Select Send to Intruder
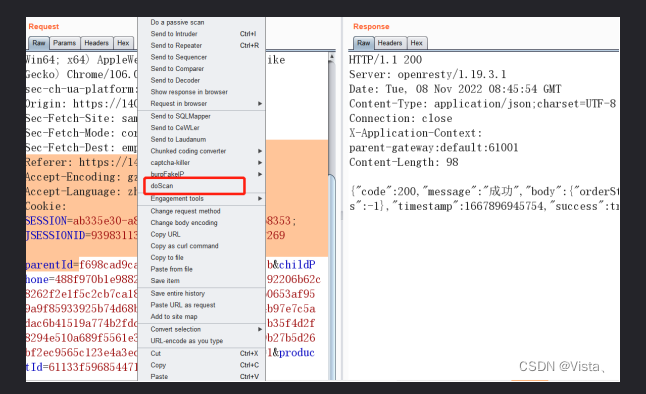646x394 pixels. point(201,34)
